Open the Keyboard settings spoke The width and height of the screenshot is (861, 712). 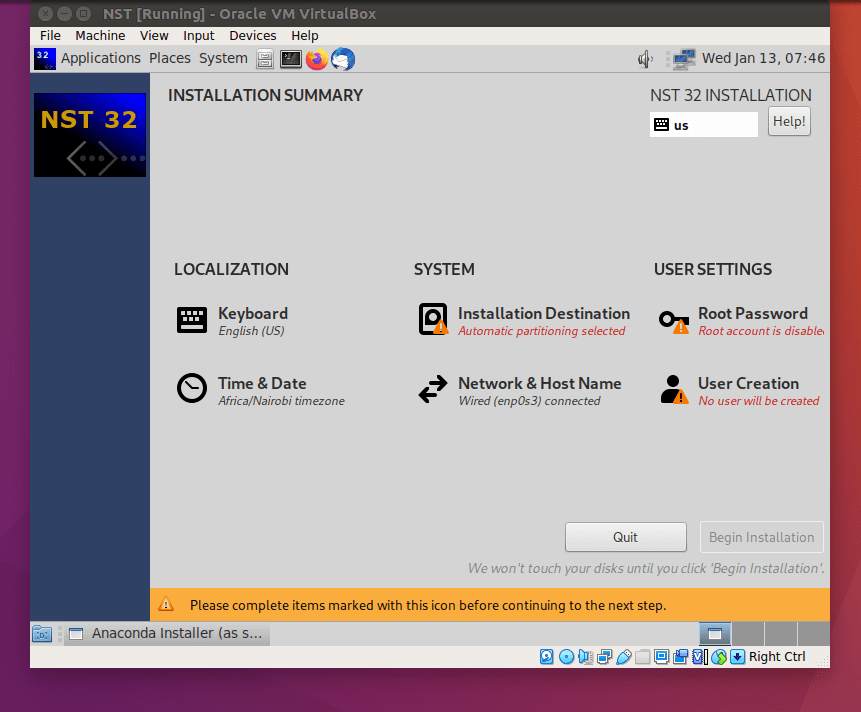pyautogui.click(x=233, y=321)
